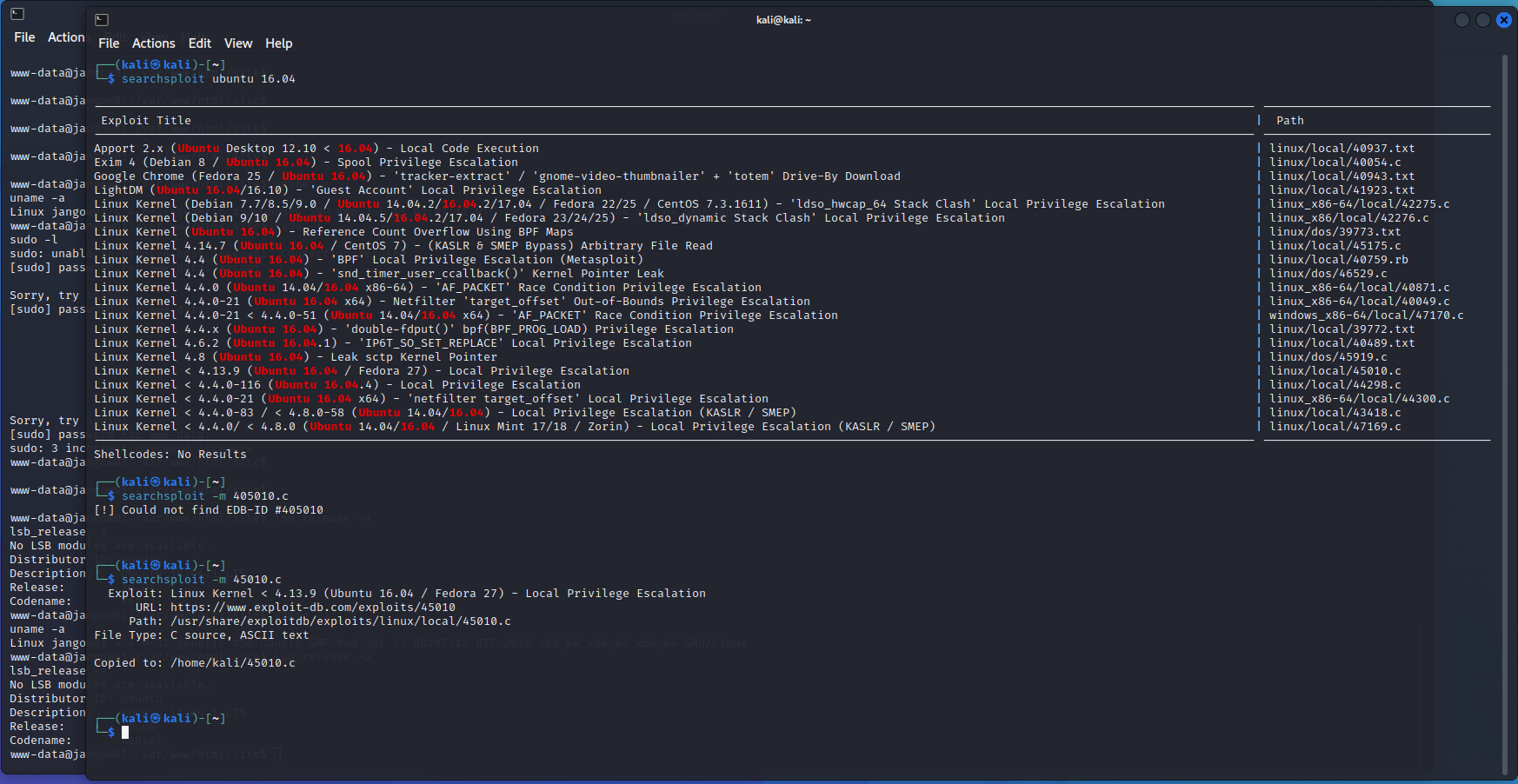Click the terminal cursor at final prompt
Viewport: 1518px width, 784px height.
(x=125, y=733)
